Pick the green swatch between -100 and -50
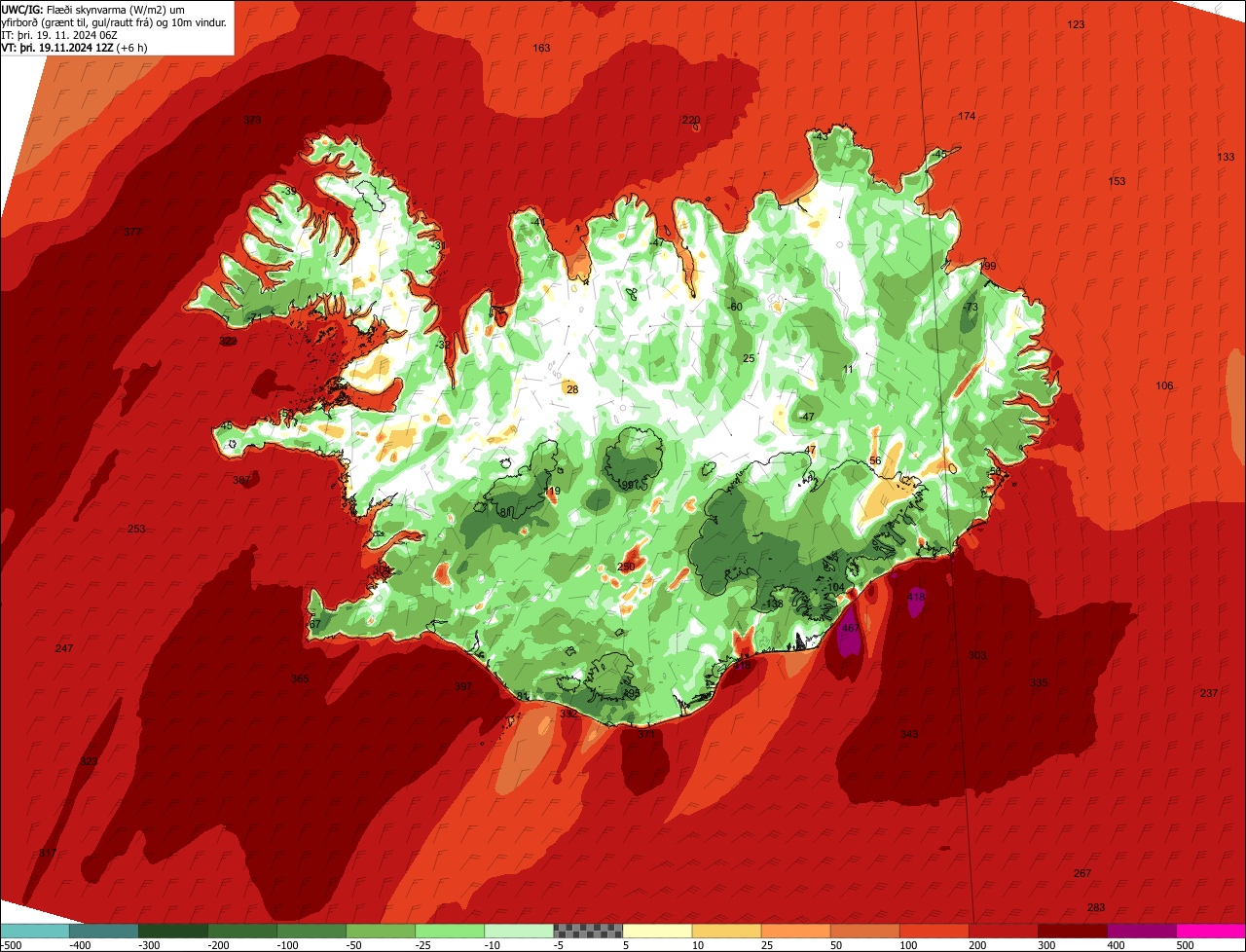The height and width of the screenshot is (952, 1246). [x=311, y=931]
